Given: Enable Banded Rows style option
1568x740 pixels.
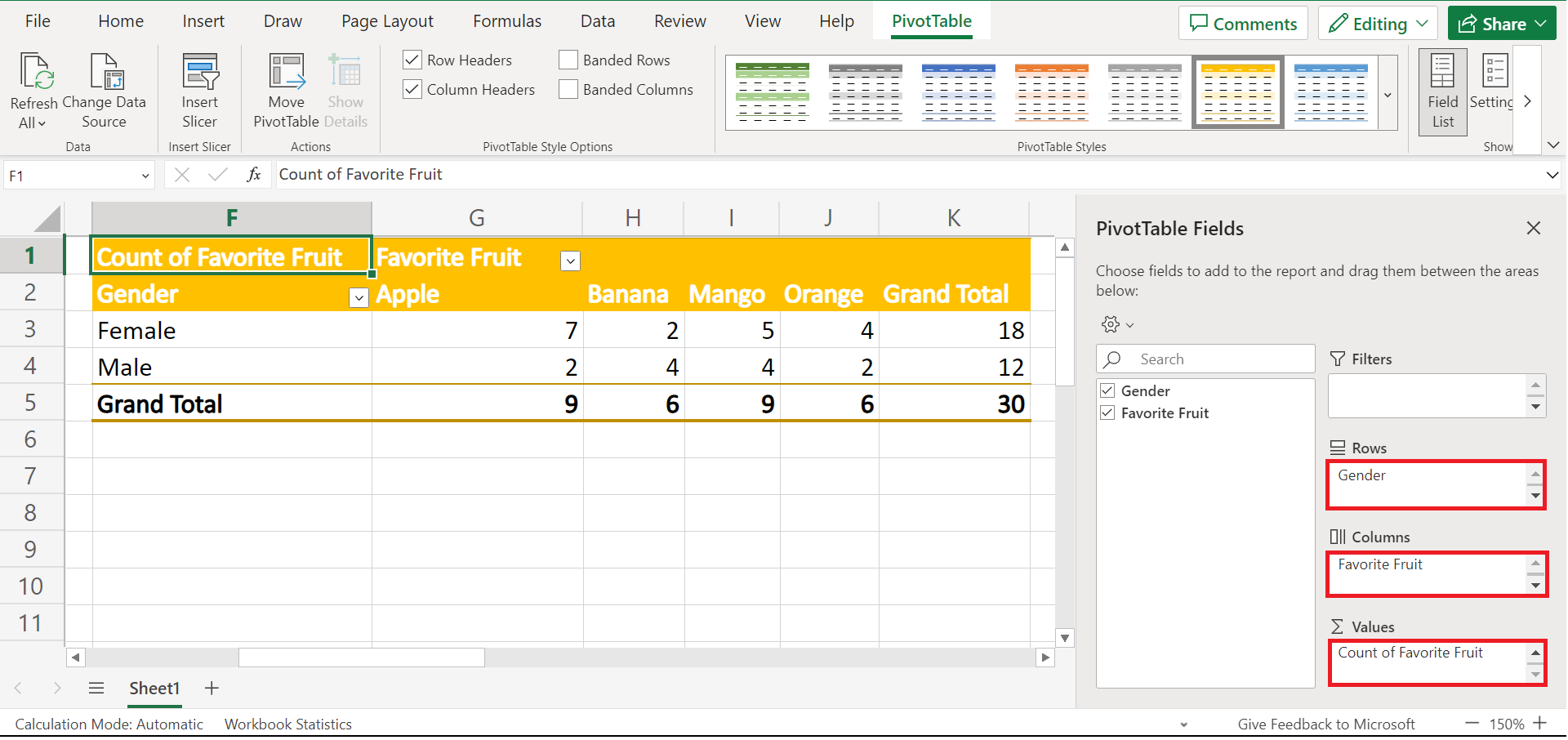Looking at the screenshot, I should 568,59.
